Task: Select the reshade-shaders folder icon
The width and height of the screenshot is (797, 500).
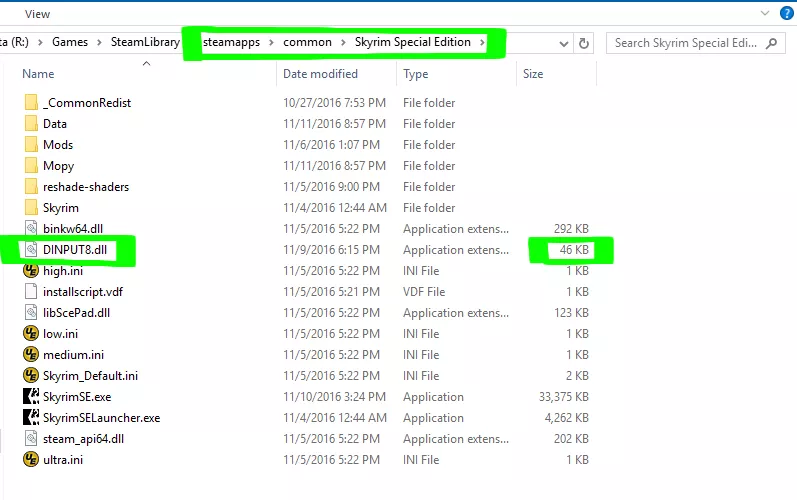Action: click(x=31, y=186)
